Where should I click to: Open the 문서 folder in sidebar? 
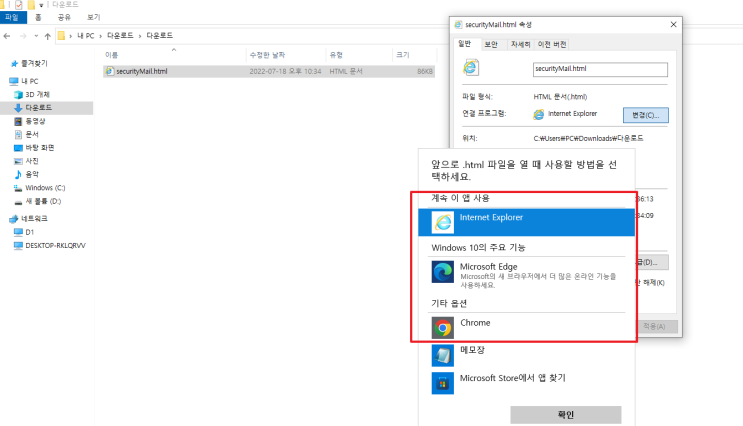[x=27, y=135]
